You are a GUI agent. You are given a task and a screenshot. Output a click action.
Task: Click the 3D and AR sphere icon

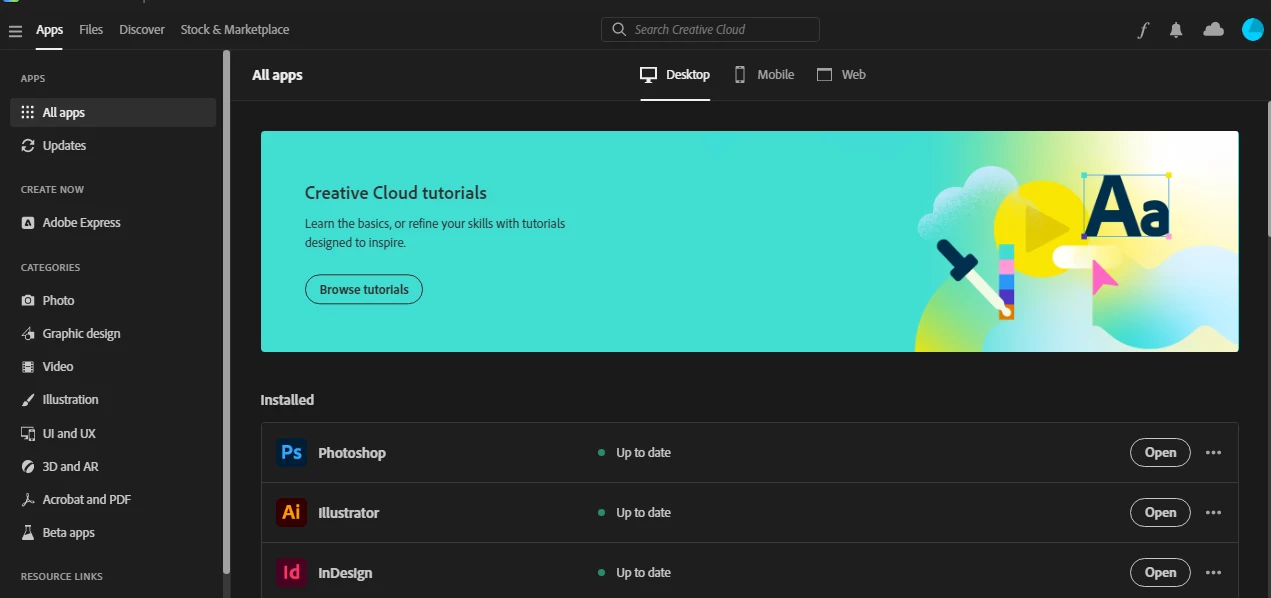(x=28, y=467)
